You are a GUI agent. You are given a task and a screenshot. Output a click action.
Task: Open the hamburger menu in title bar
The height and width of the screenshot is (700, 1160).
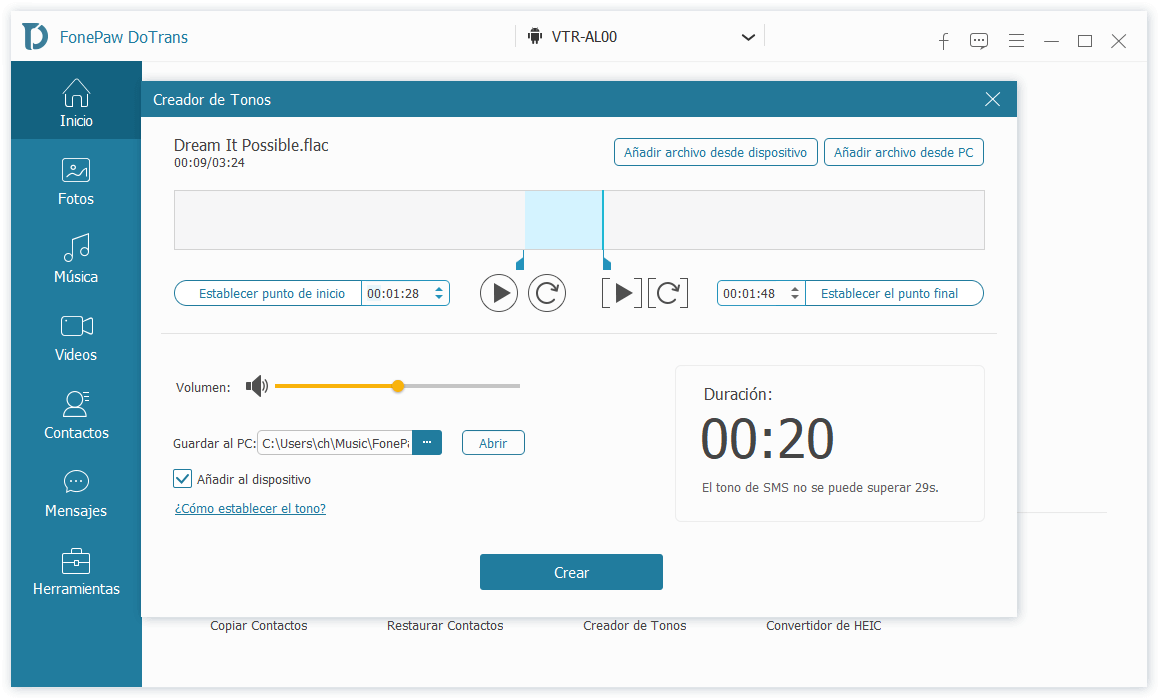[x=1016, y=41]
